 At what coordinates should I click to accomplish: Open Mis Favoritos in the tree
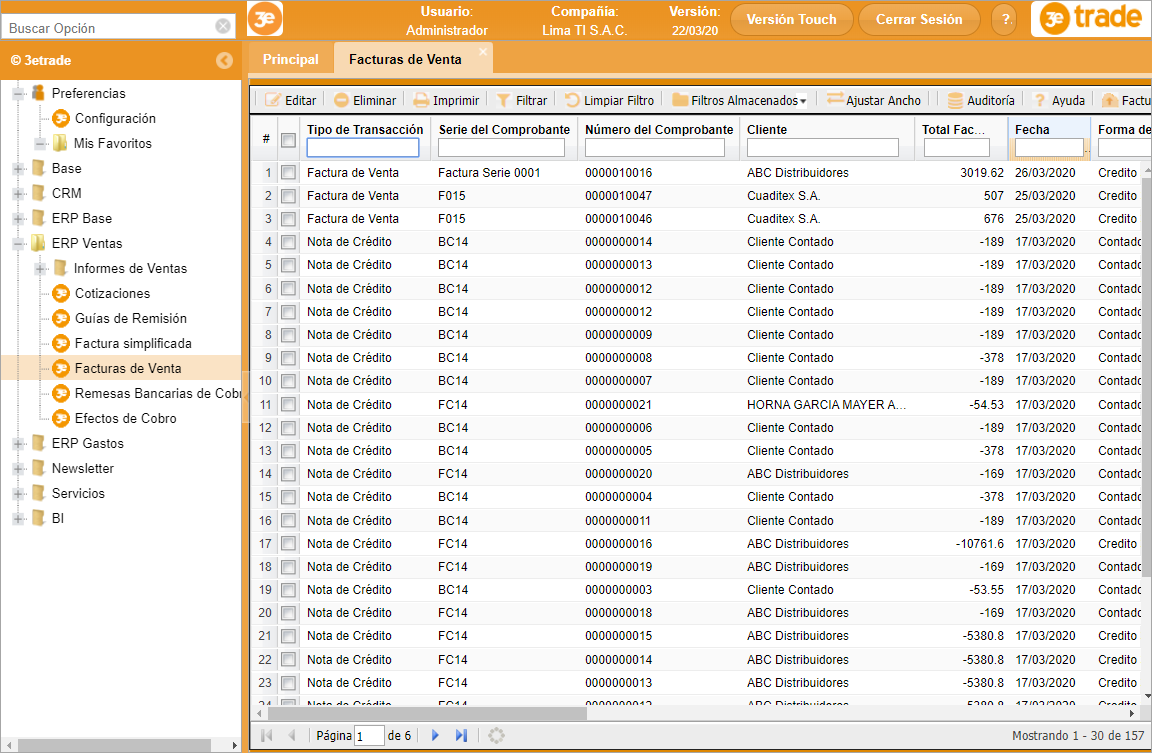[112, 143]
